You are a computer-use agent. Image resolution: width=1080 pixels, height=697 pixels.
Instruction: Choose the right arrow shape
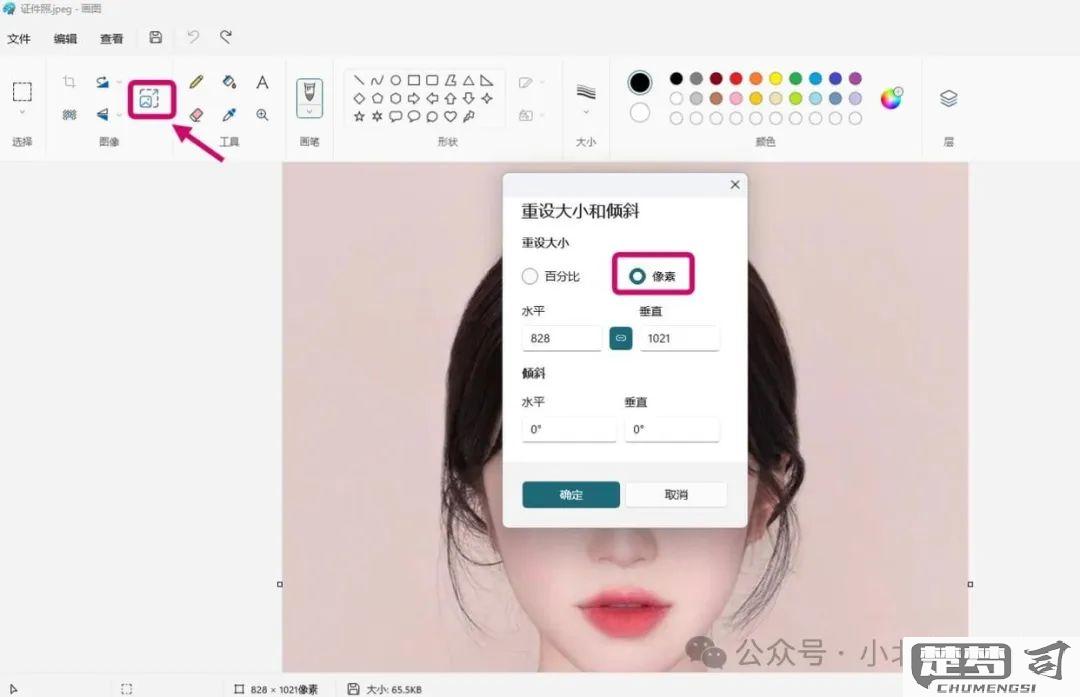pyautogui.click(x=413, y=98)
